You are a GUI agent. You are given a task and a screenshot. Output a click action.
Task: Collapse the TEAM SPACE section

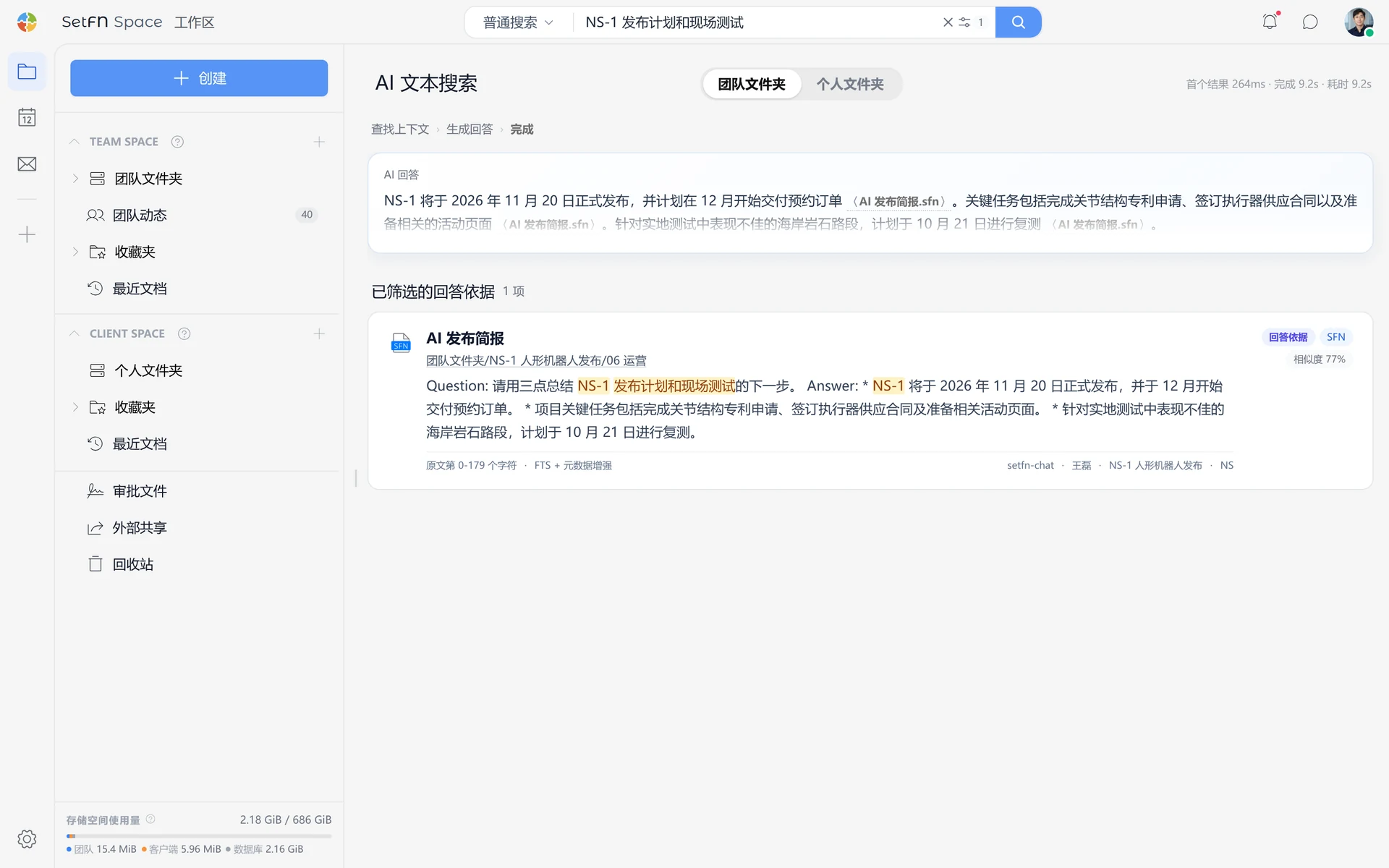tap(74, 142)
